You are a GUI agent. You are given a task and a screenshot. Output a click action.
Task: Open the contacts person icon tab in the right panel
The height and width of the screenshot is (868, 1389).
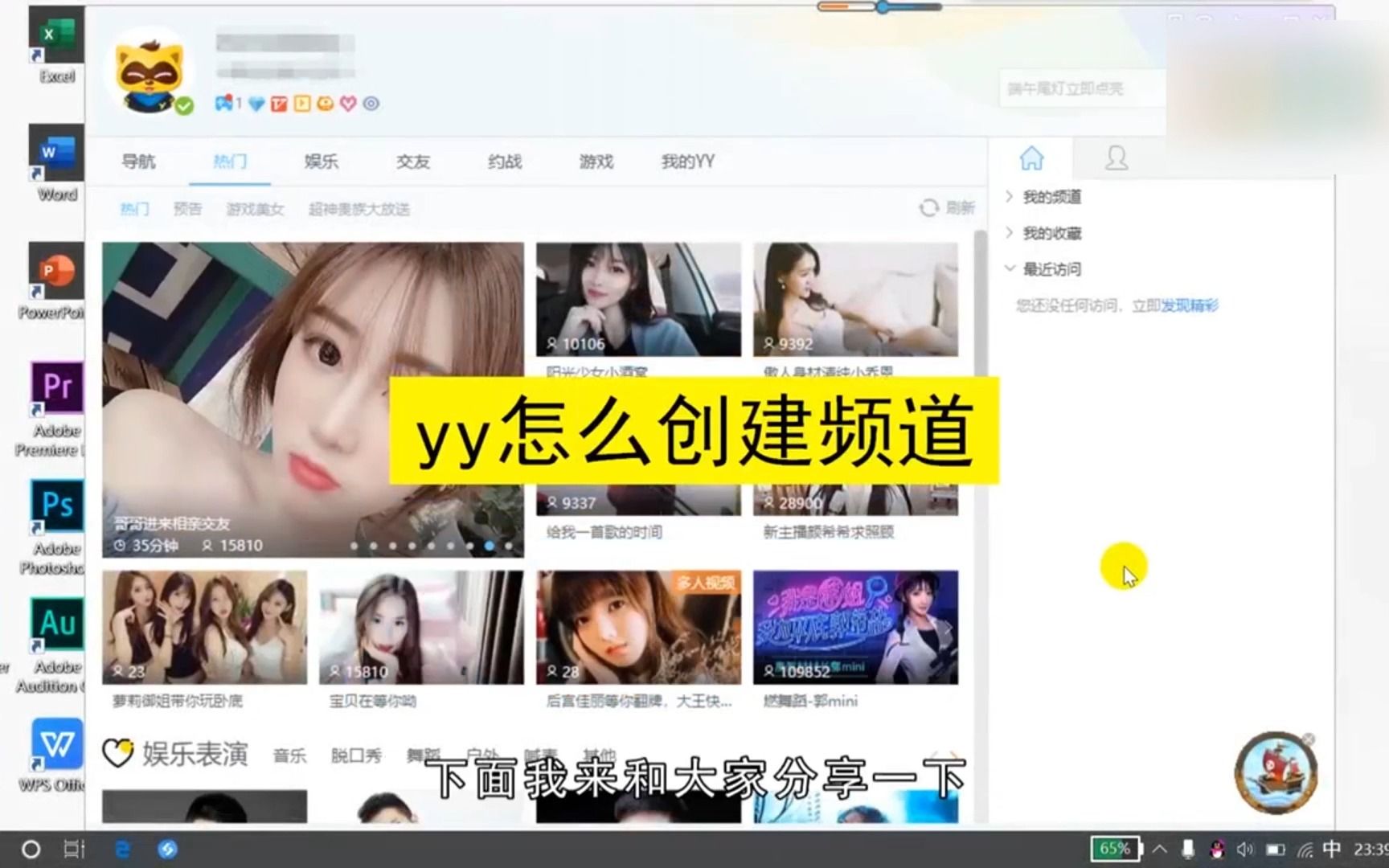(x=1116, y=158)
